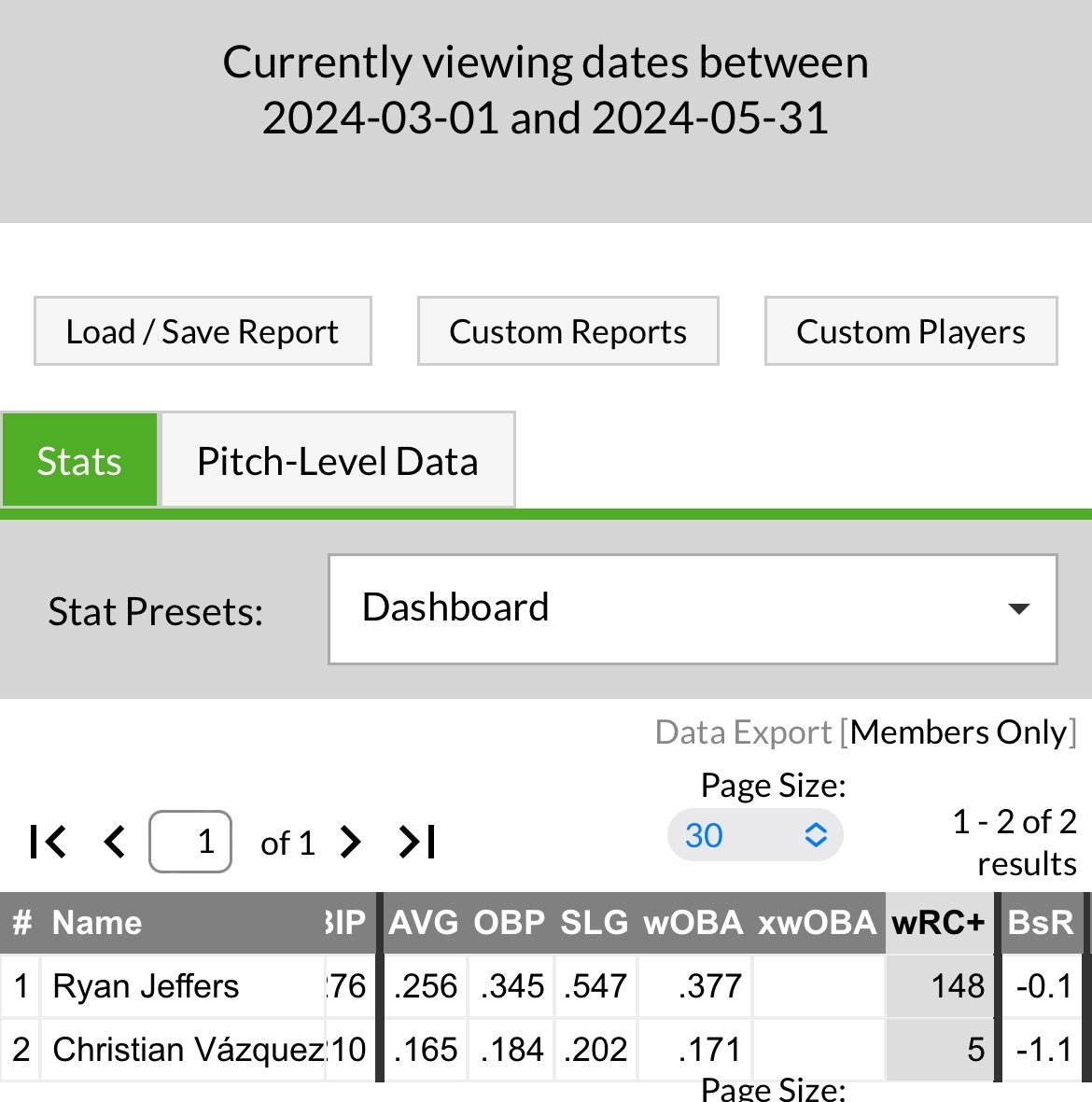Open Custom Players
Image resolution: width=1092 pixels, height=1102 pixels.
910,331
